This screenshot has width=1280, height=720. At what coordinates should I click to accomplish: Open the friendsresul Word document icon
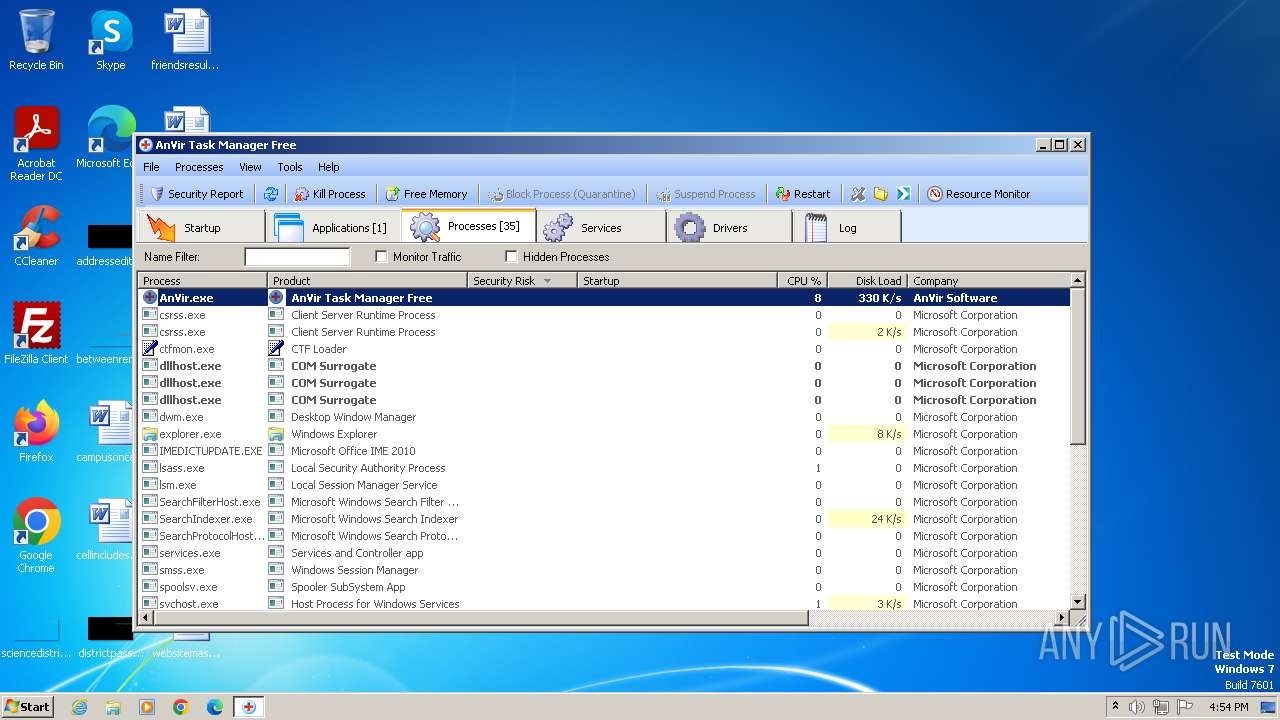coord(185,40)
